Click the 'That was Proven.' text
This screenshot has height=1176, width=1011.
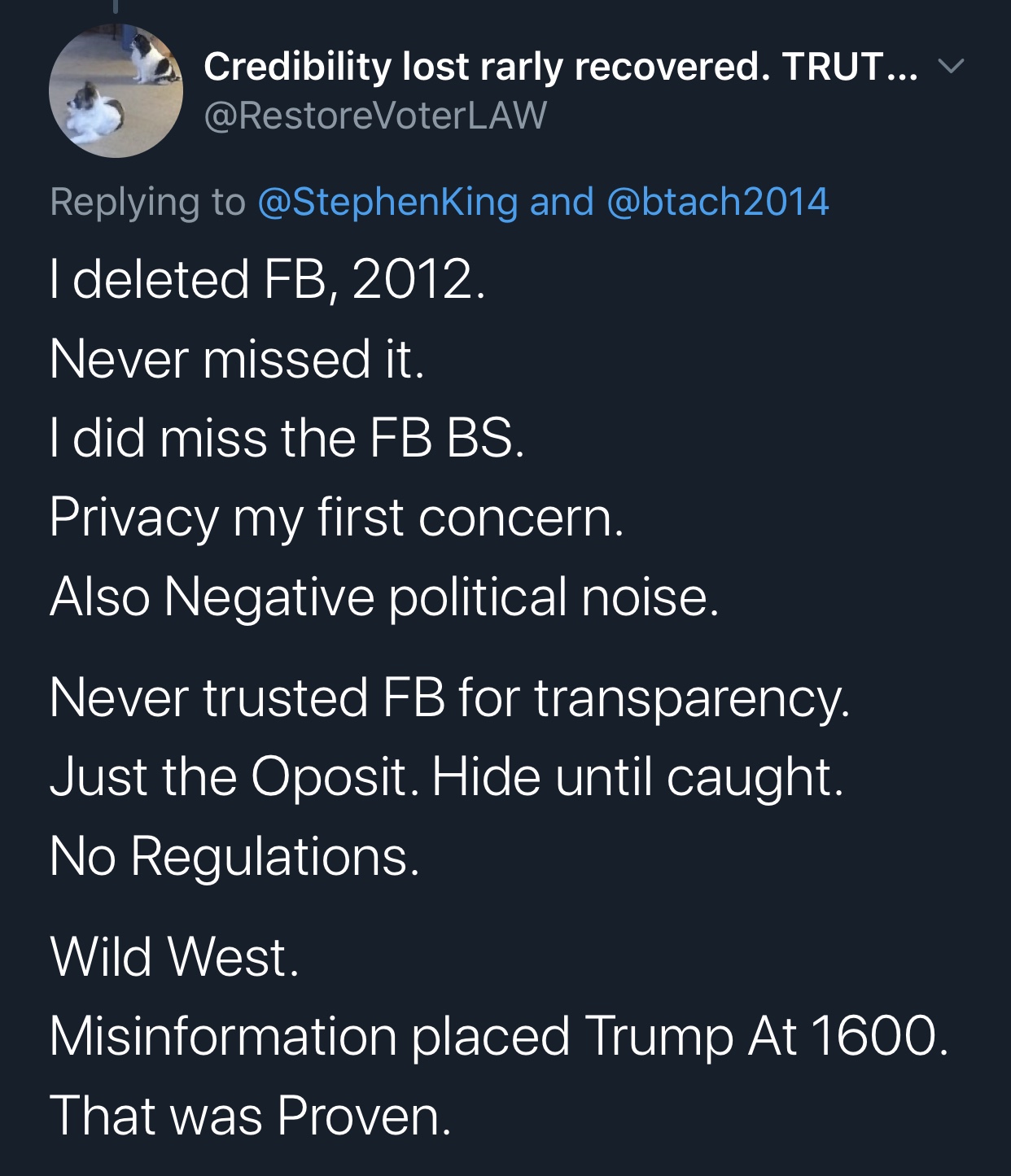pyautogui.click(x=250, y=1115)
